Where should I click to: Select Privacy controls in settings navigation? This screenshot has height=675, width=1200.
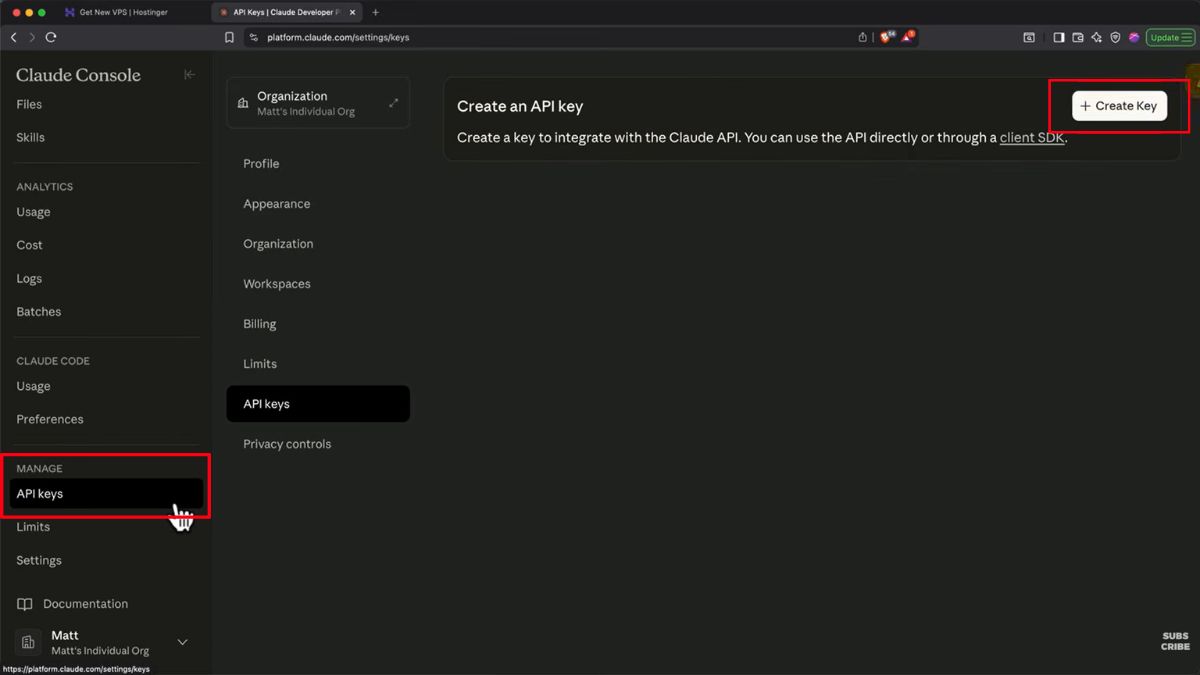(287, 443)
